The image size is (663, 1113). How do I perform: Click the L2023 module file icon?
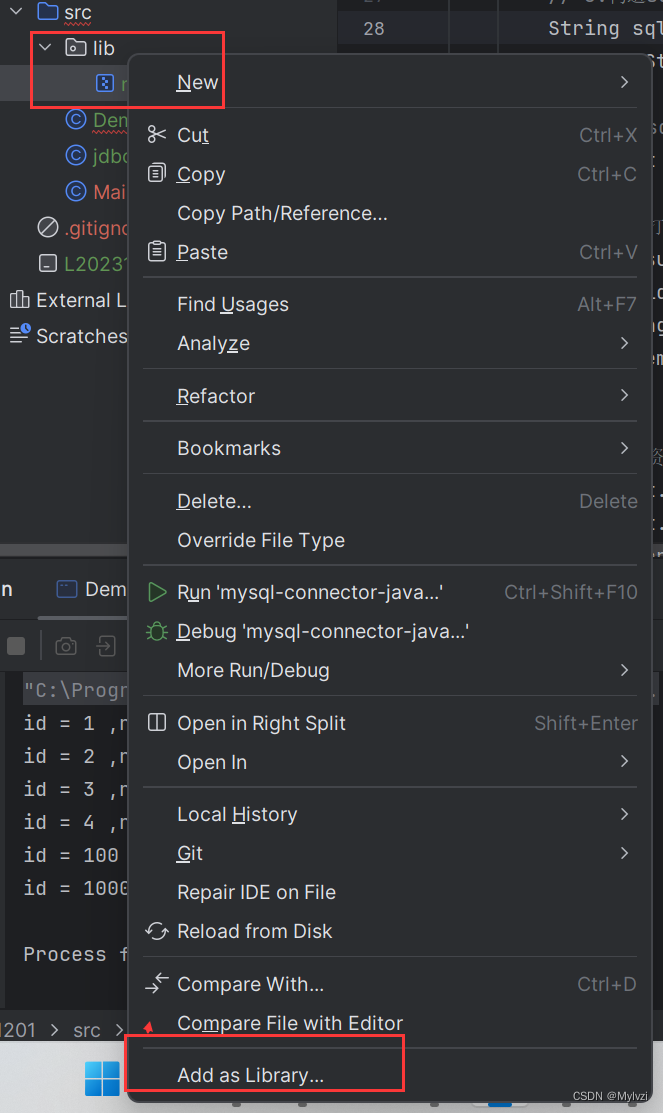click(x=48, y=263)
